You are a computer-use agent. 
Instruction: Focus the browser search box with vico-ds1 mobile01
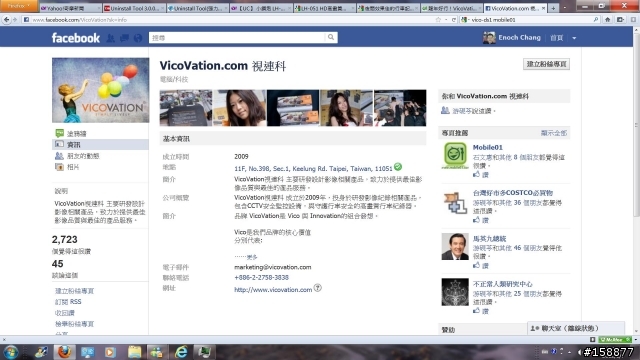[530, 20]
